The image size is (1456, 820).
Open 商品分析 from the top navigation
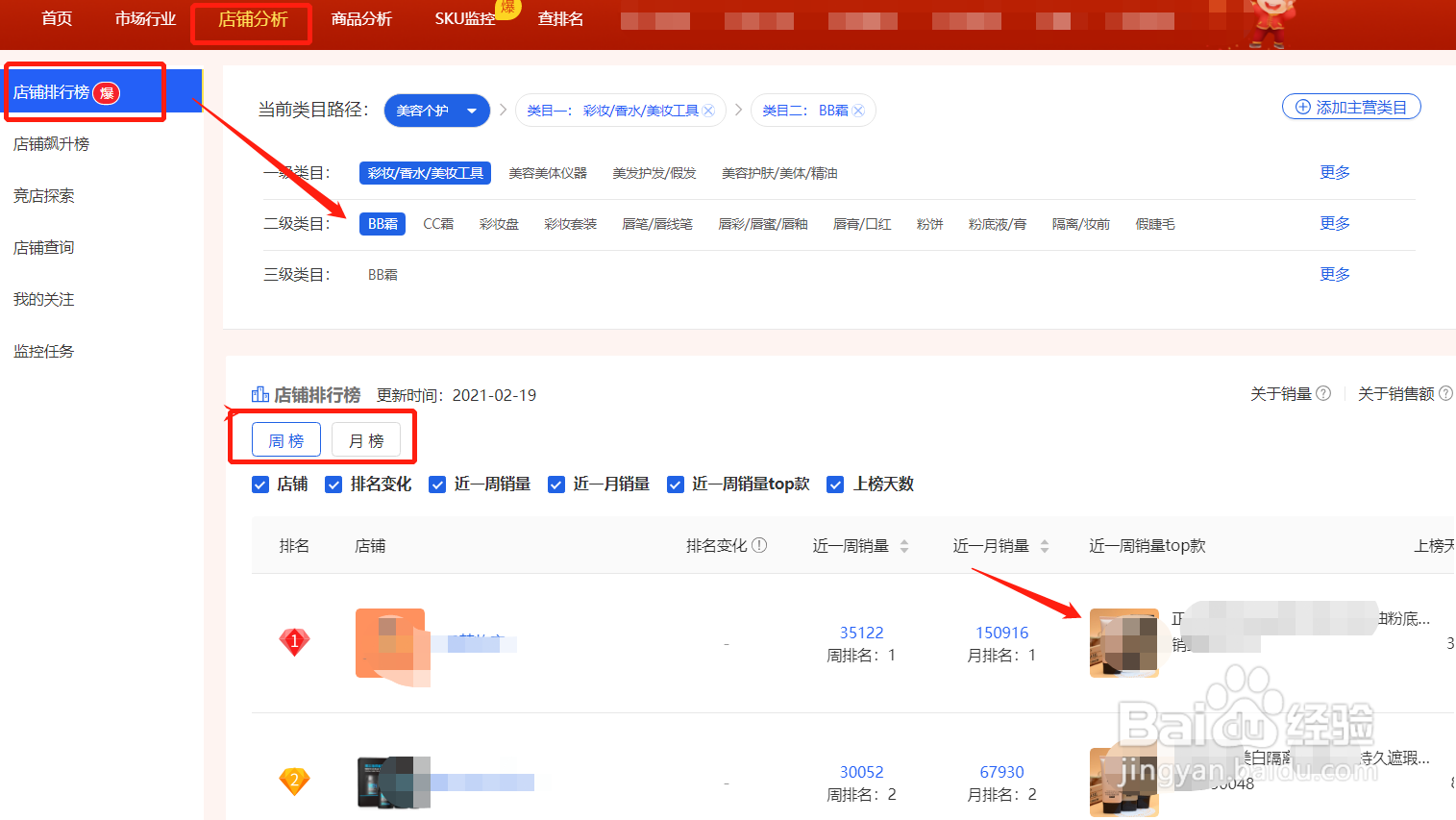pyautogui.click(x=361, y=17)
